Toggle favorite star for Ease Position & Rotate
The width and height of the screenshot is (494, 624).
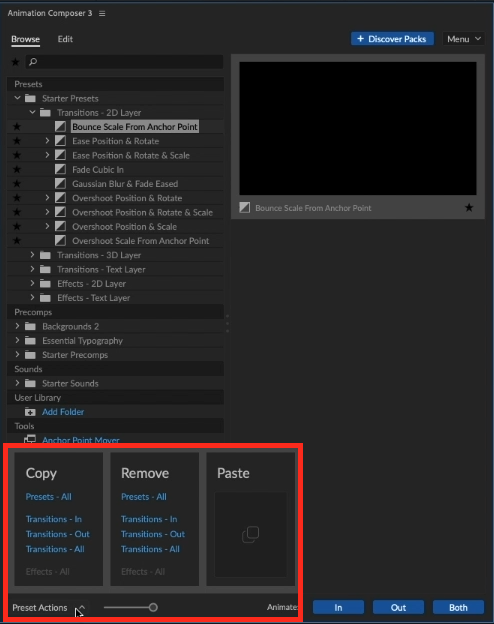tap(17, 141)
